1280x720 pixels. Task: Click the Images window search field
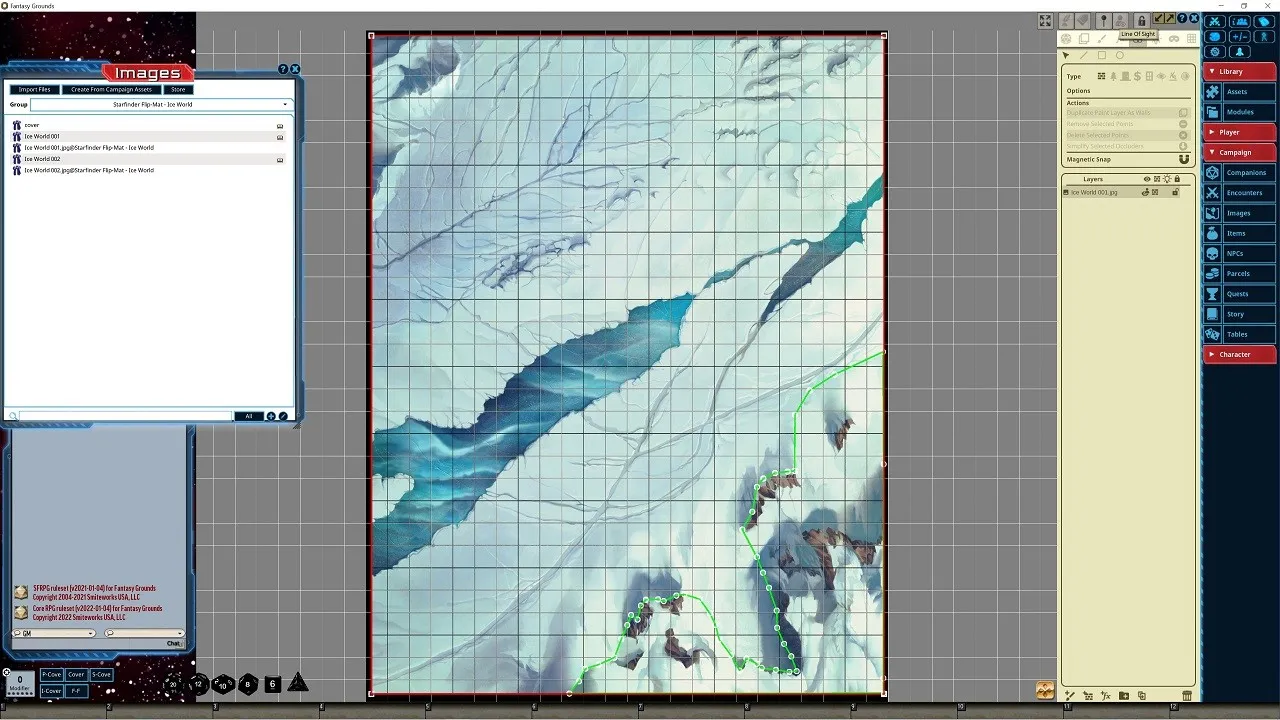tap(125, 416)
